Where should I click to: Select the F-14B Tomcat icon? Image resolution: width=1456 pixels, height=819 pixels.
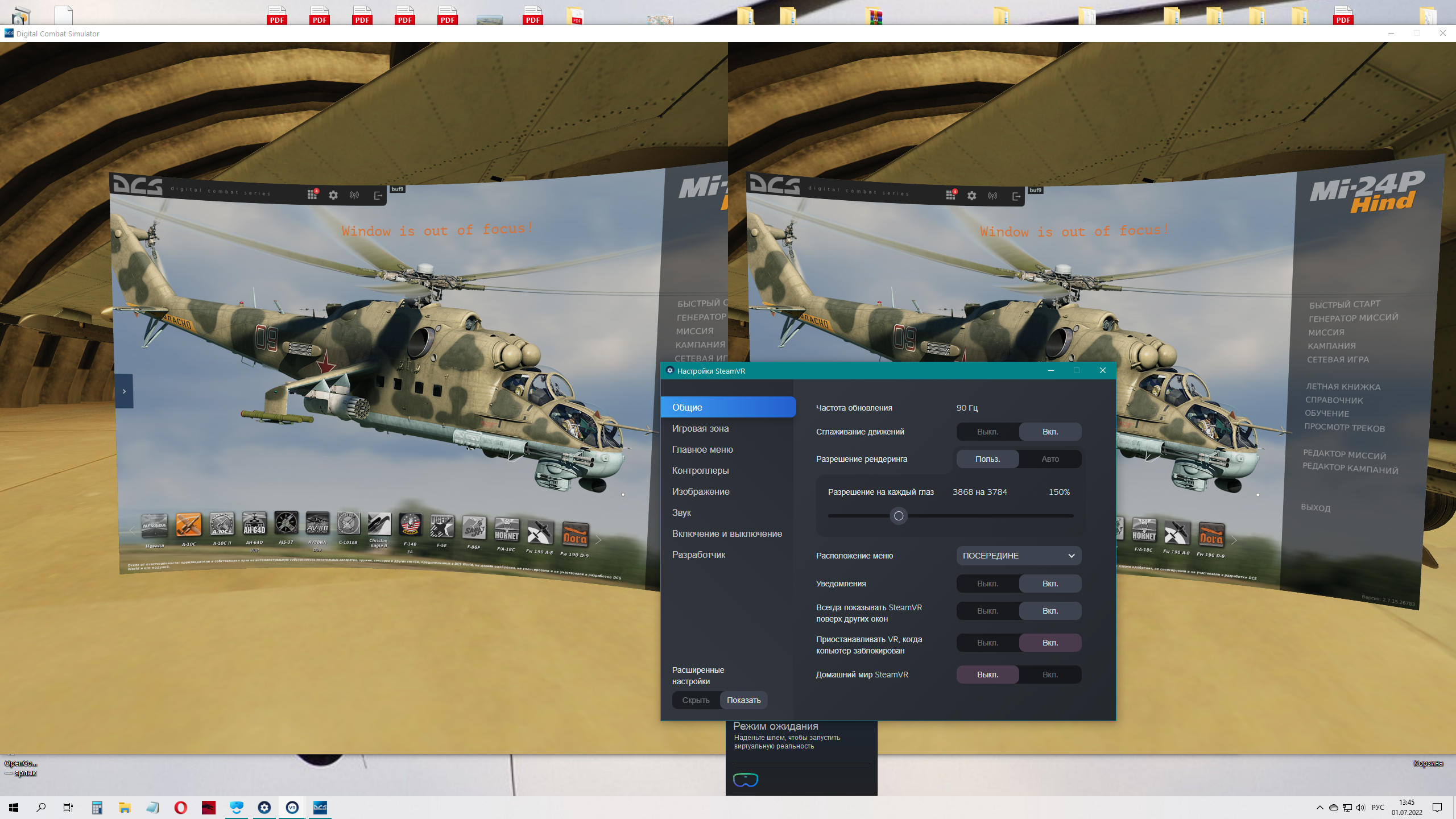tap(410, 525)
